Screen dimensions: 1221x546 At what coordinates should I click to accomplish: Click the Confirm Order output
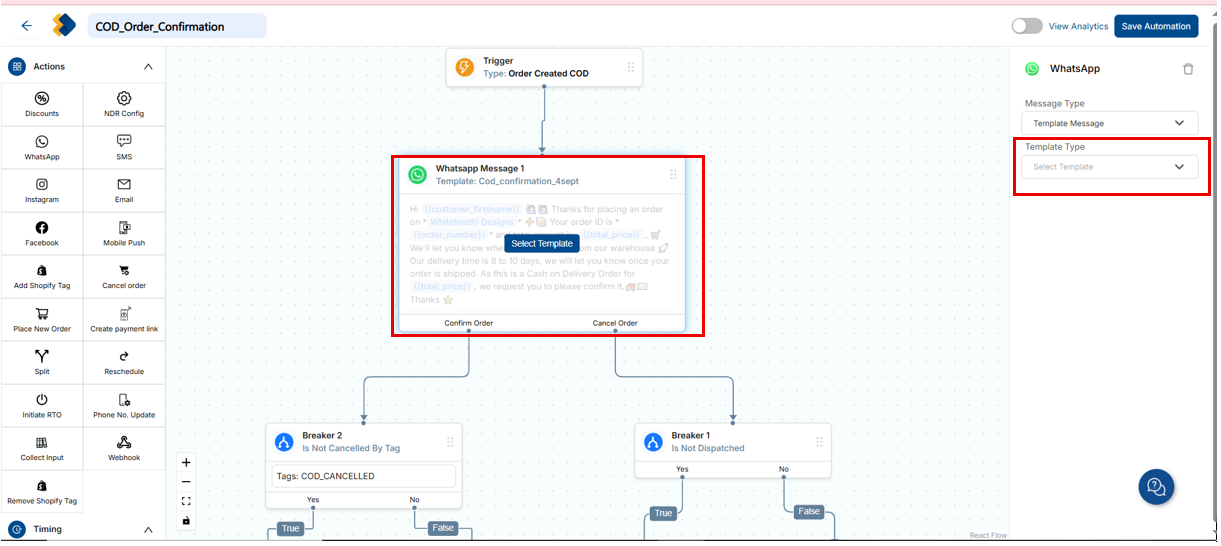469,323
